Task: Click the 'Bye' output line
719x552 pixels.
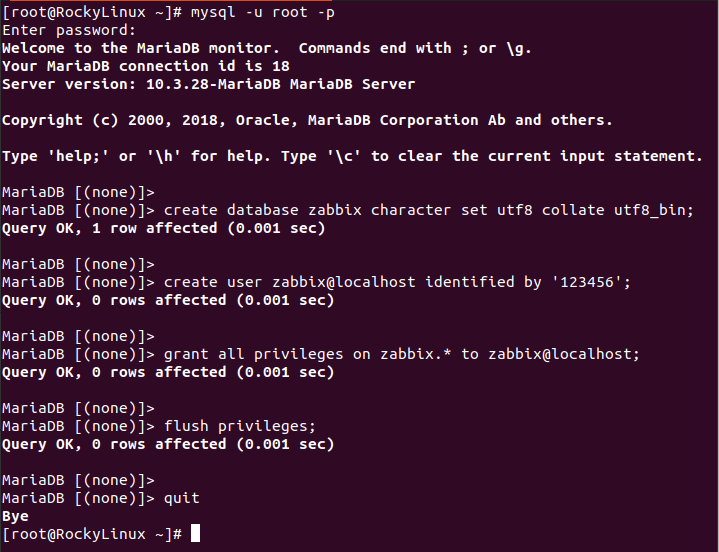Action: coord(15,516)
